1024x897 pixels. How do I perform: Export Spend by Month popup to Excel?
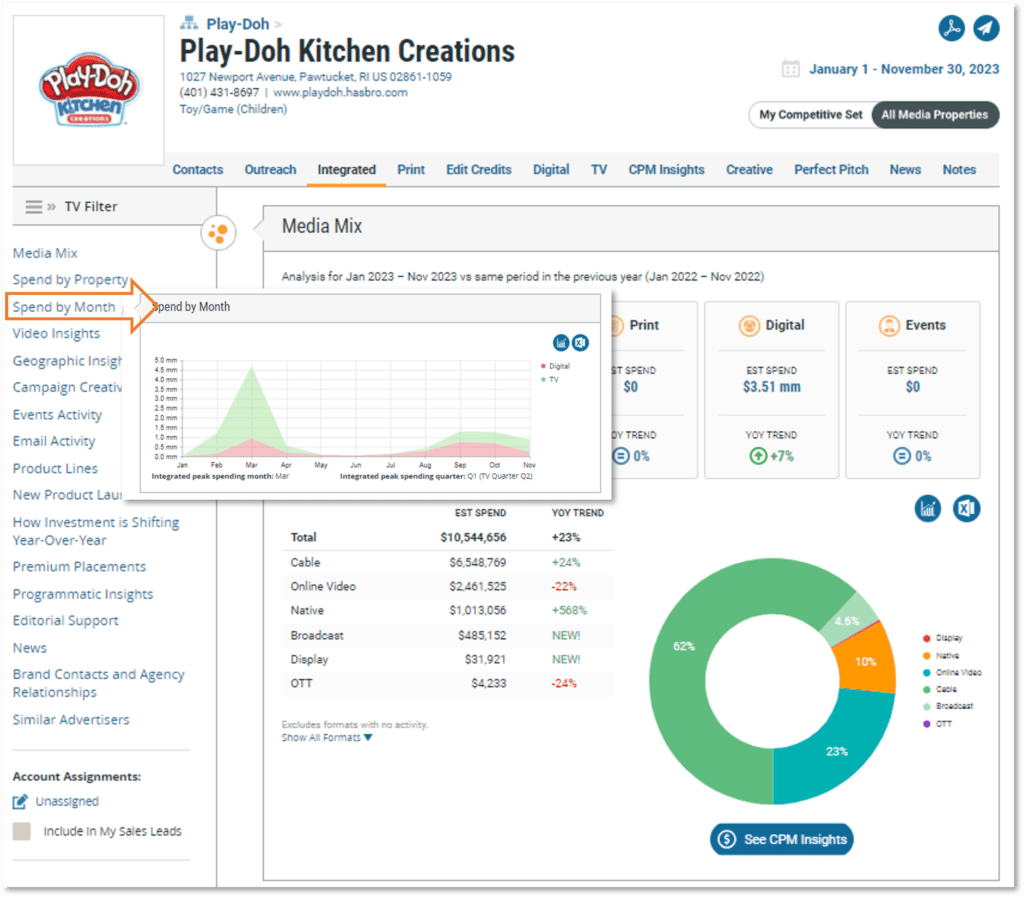click(581, 343)
